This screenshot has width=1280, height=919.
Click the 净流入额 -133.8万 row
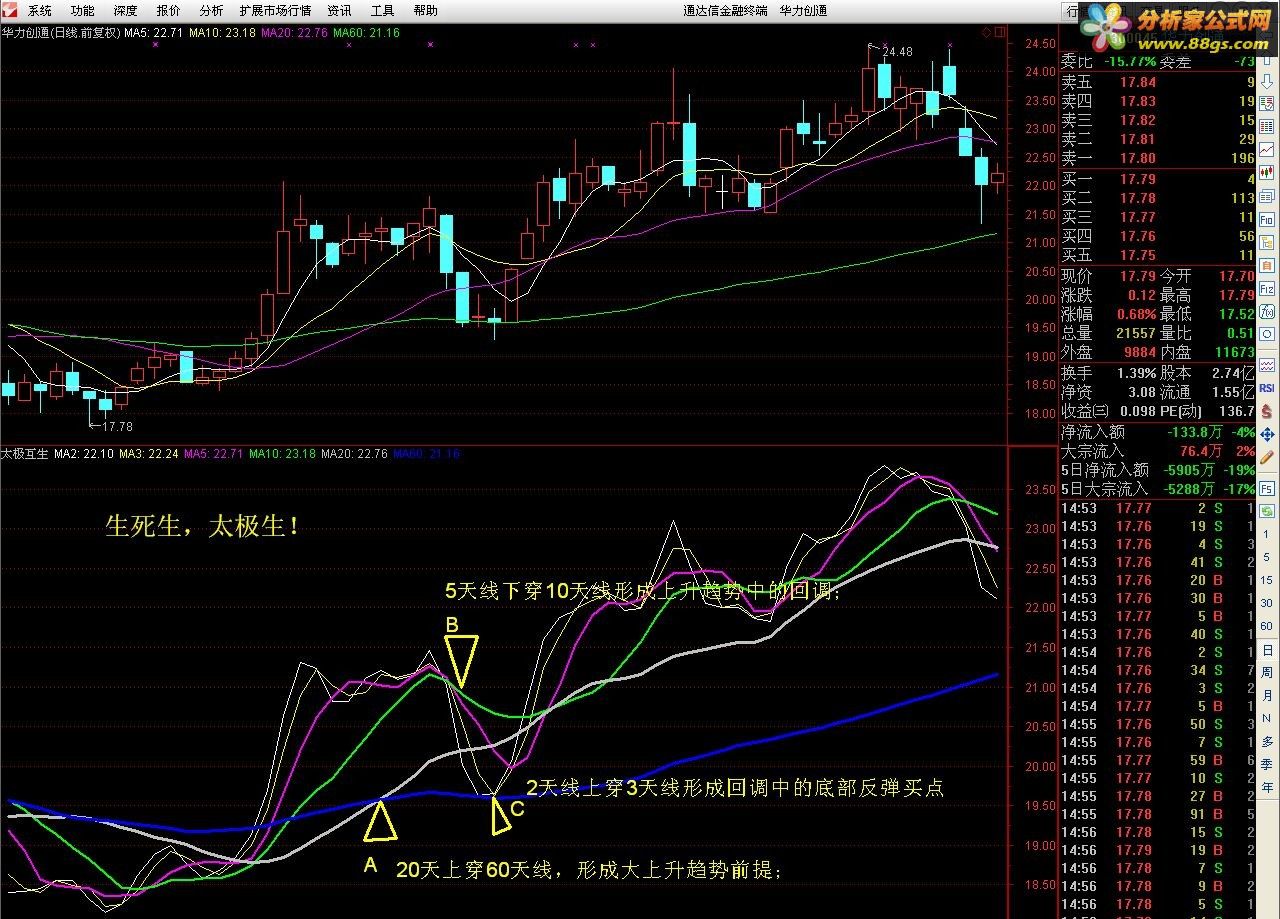pos(1157,432)
